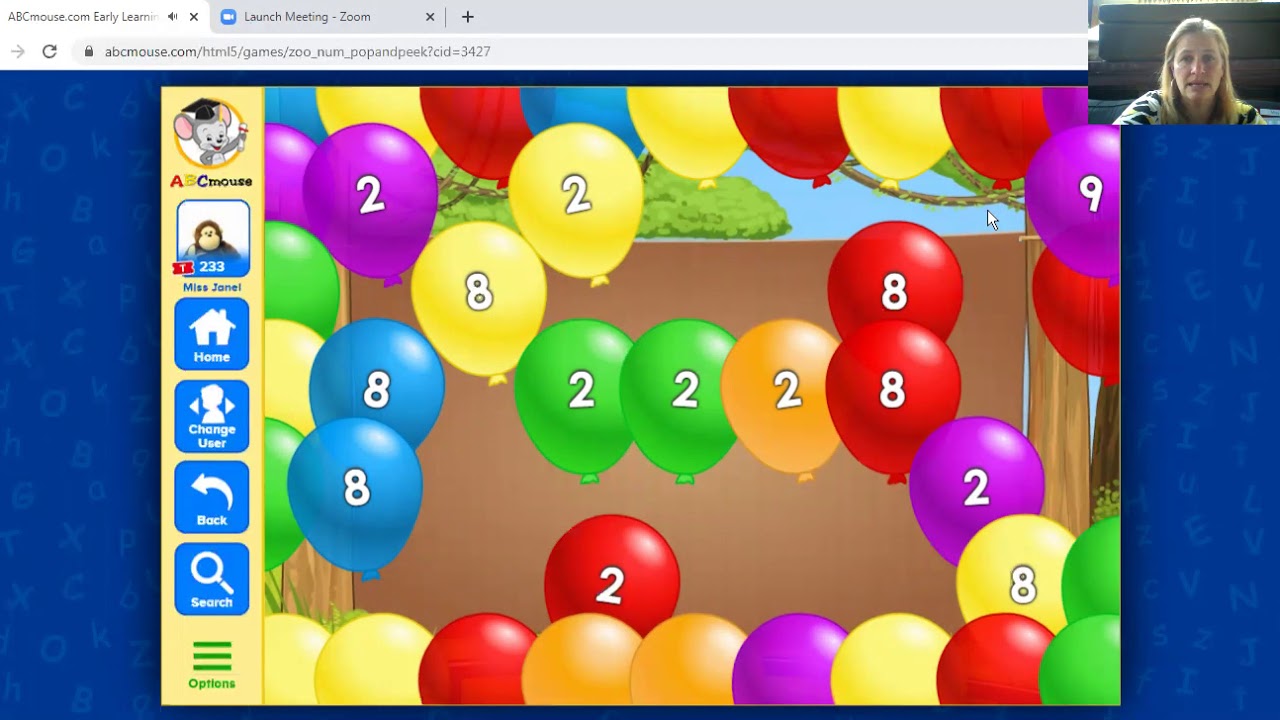
Task: Open the Search magnifier button
Action: [212, 579]
